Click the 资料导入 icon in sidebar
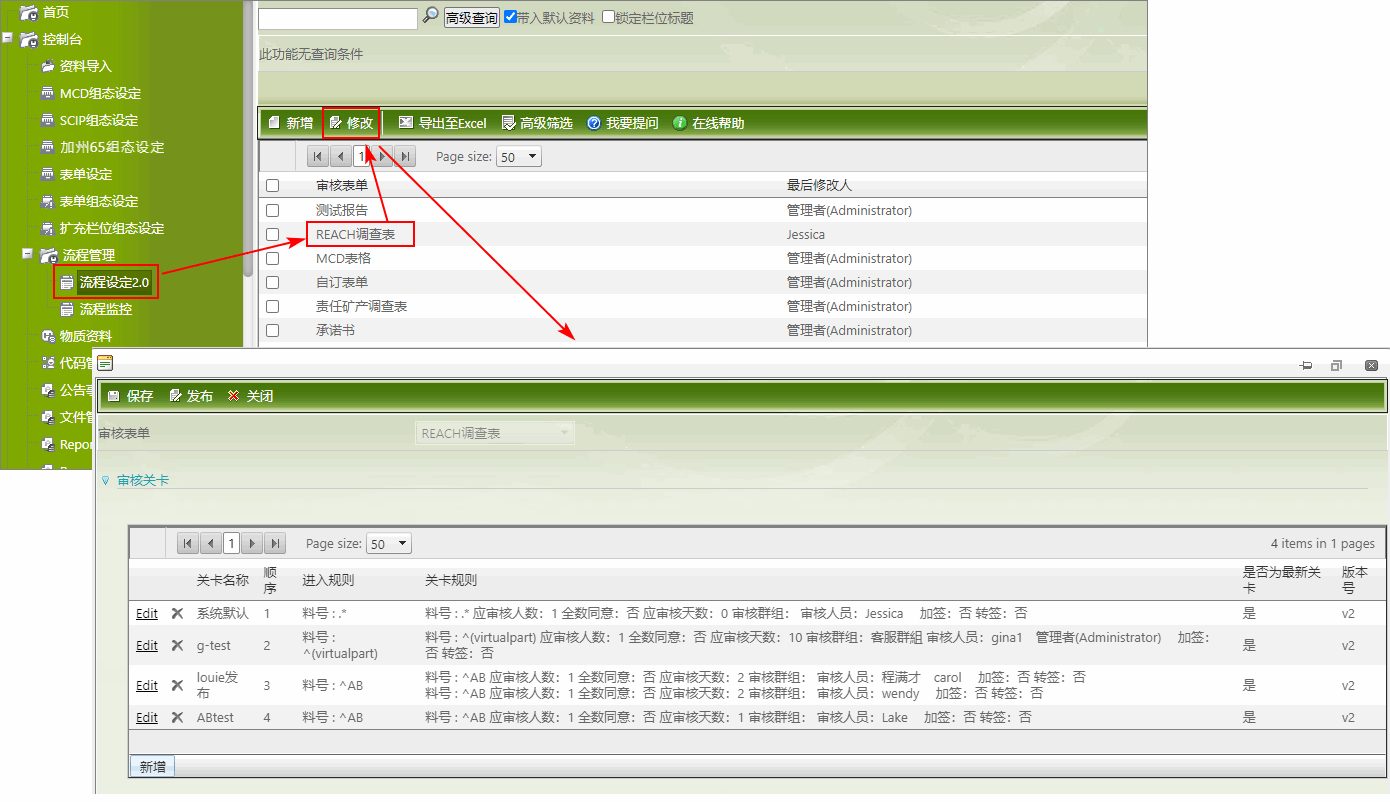The width and height of the screenshot is (1390, 802). [48, 66]
